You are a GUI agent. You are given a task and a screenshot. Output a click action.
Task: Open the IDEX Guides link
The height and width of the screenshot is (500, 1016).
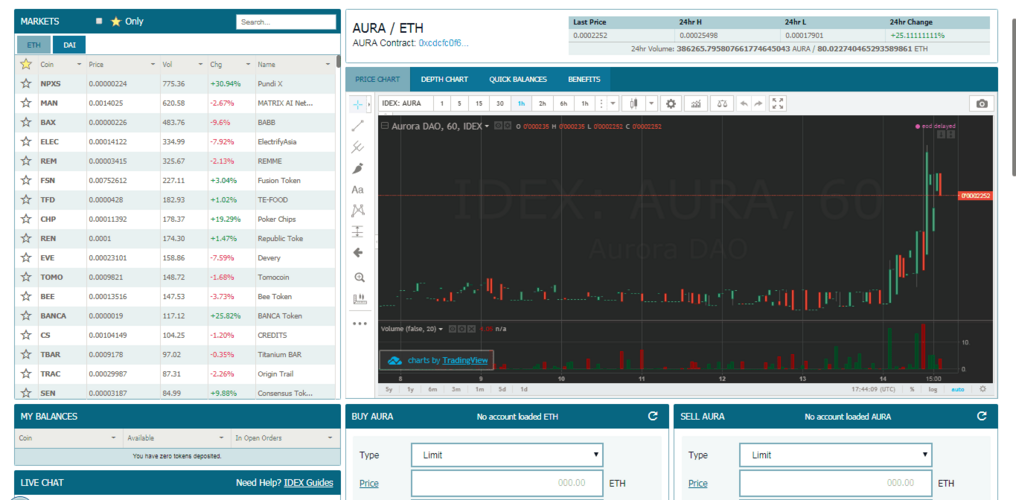[308, 483]
